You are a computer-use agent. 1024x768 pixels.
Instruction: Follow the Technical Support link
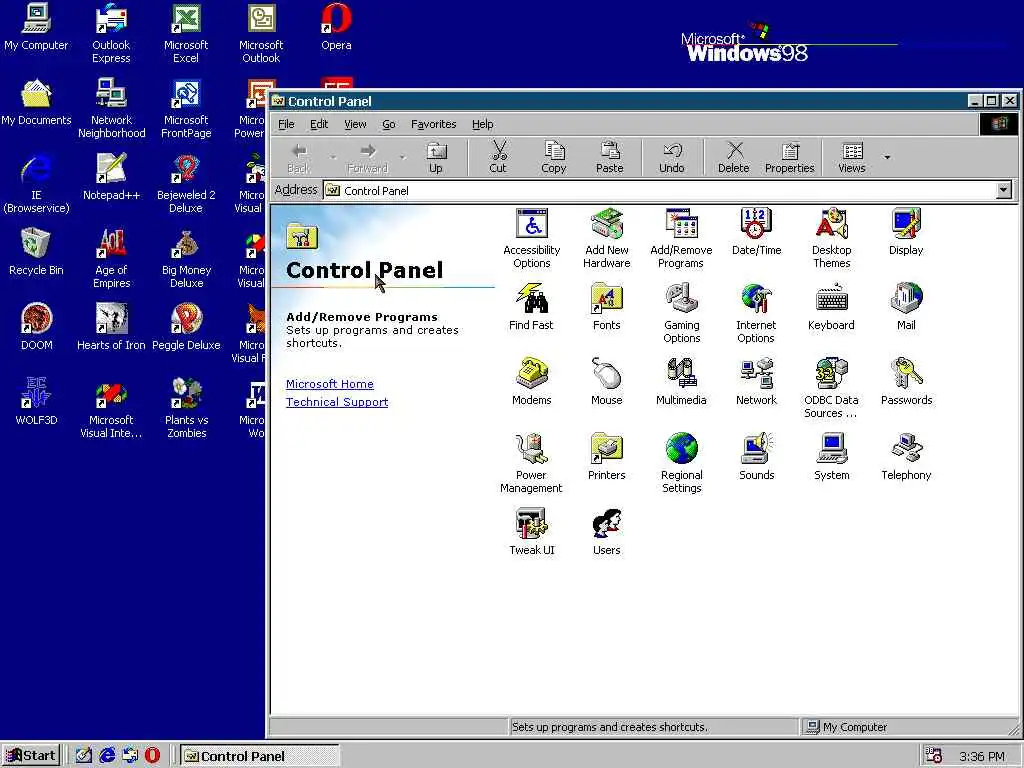(x=337, y=402)
